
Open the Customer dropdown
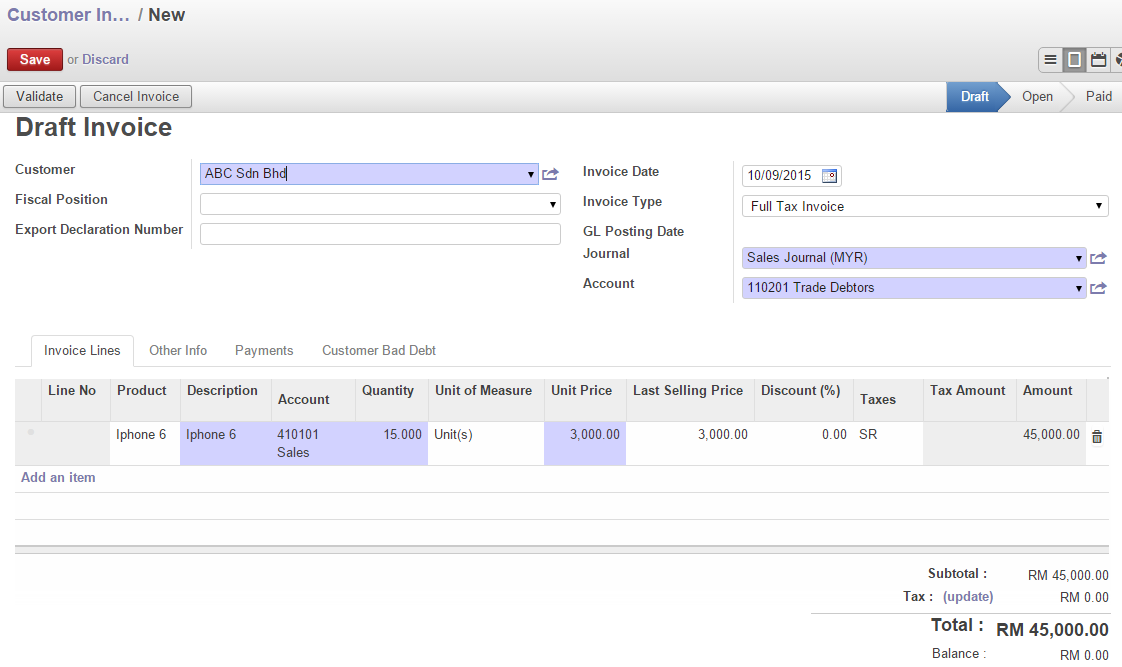click(x=532, y=173)
